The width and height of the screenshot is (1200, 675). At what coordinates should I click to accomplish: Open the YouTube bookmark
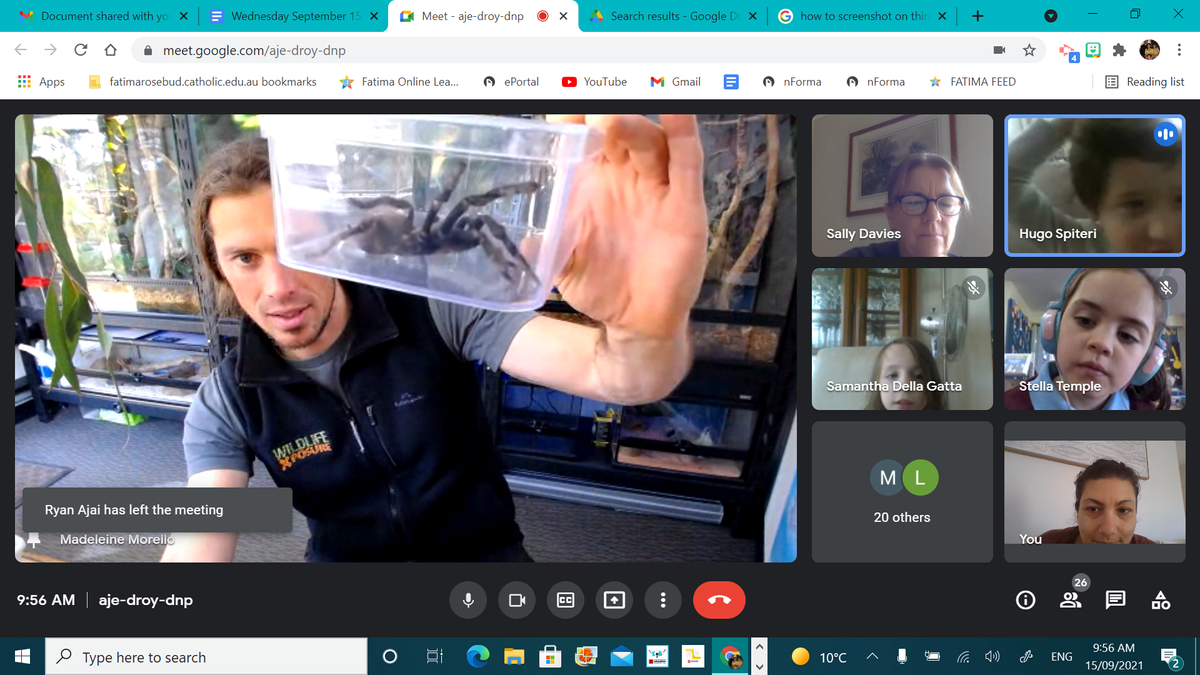pos(595,82)
